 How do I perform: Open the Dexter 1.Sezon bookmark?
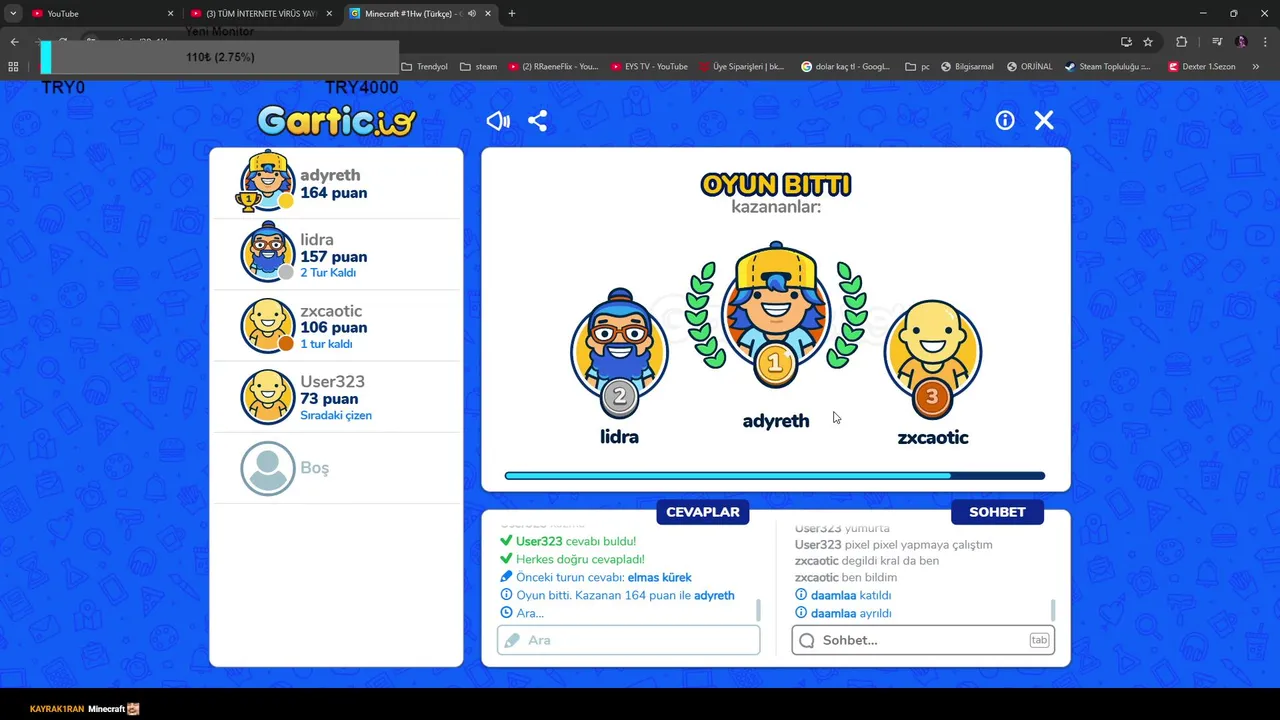(x=1201, y=67)
